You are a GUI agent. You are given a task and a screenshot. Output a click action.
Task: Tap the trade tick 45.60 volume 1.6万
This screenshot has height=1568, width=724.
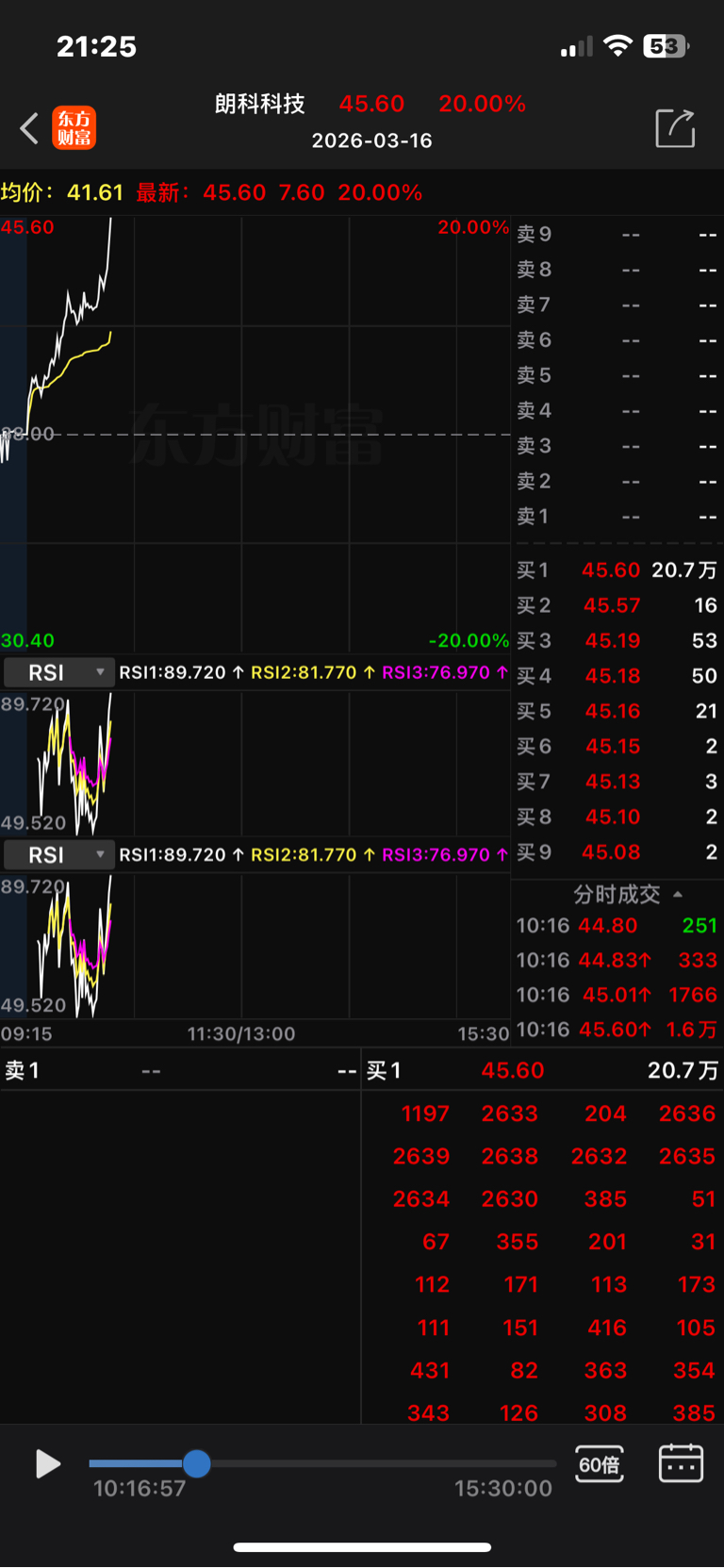617,1029
